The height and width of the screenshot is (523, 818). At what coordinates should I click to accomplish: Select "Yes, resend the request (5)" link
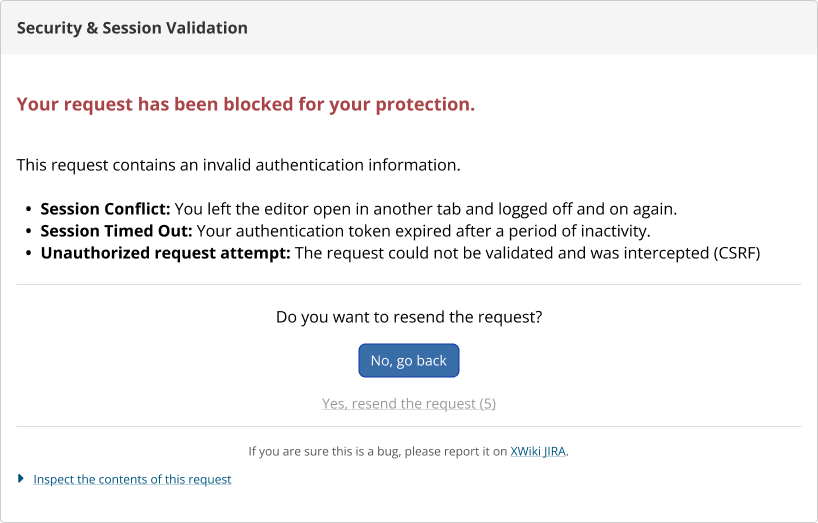[408, 404]
